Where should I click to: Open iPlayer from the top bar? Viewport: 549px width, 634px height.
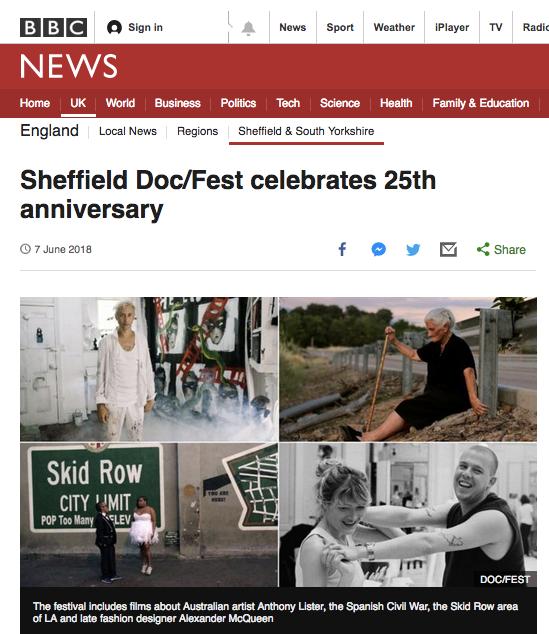click(x=452, y=27)
